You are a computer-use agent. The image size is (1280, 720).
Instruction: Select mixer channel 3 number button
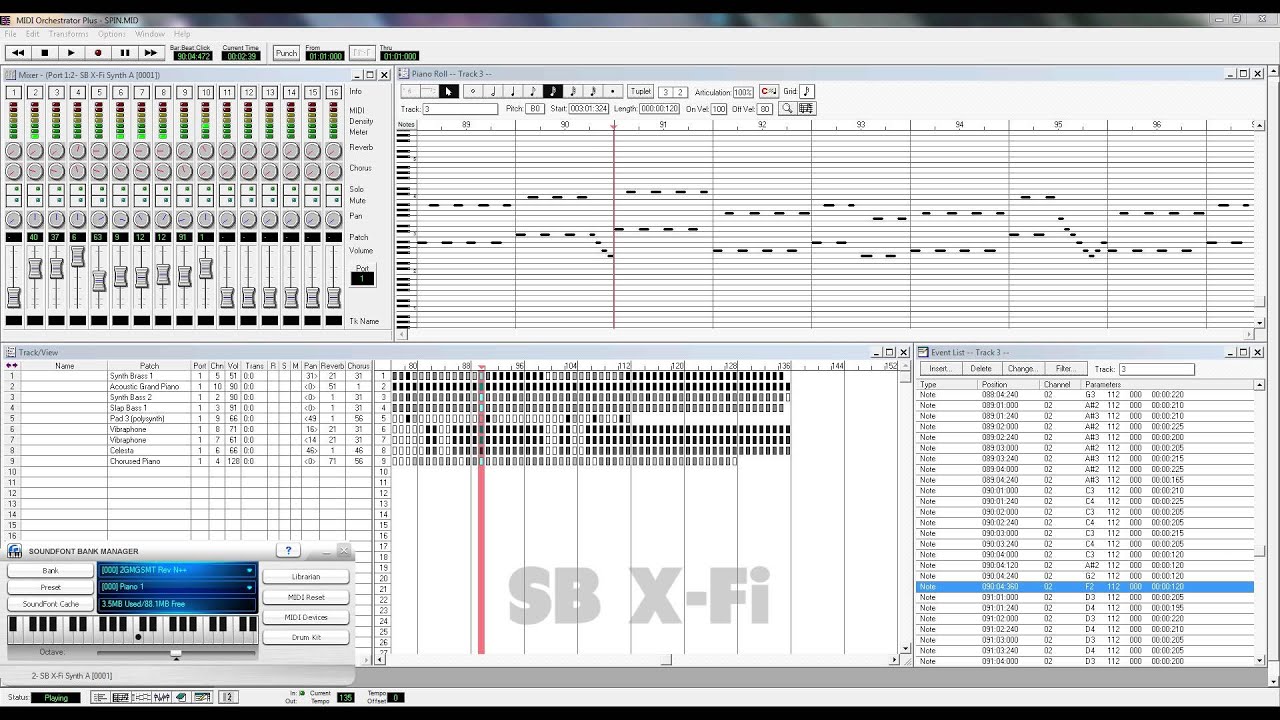point(56,92)
